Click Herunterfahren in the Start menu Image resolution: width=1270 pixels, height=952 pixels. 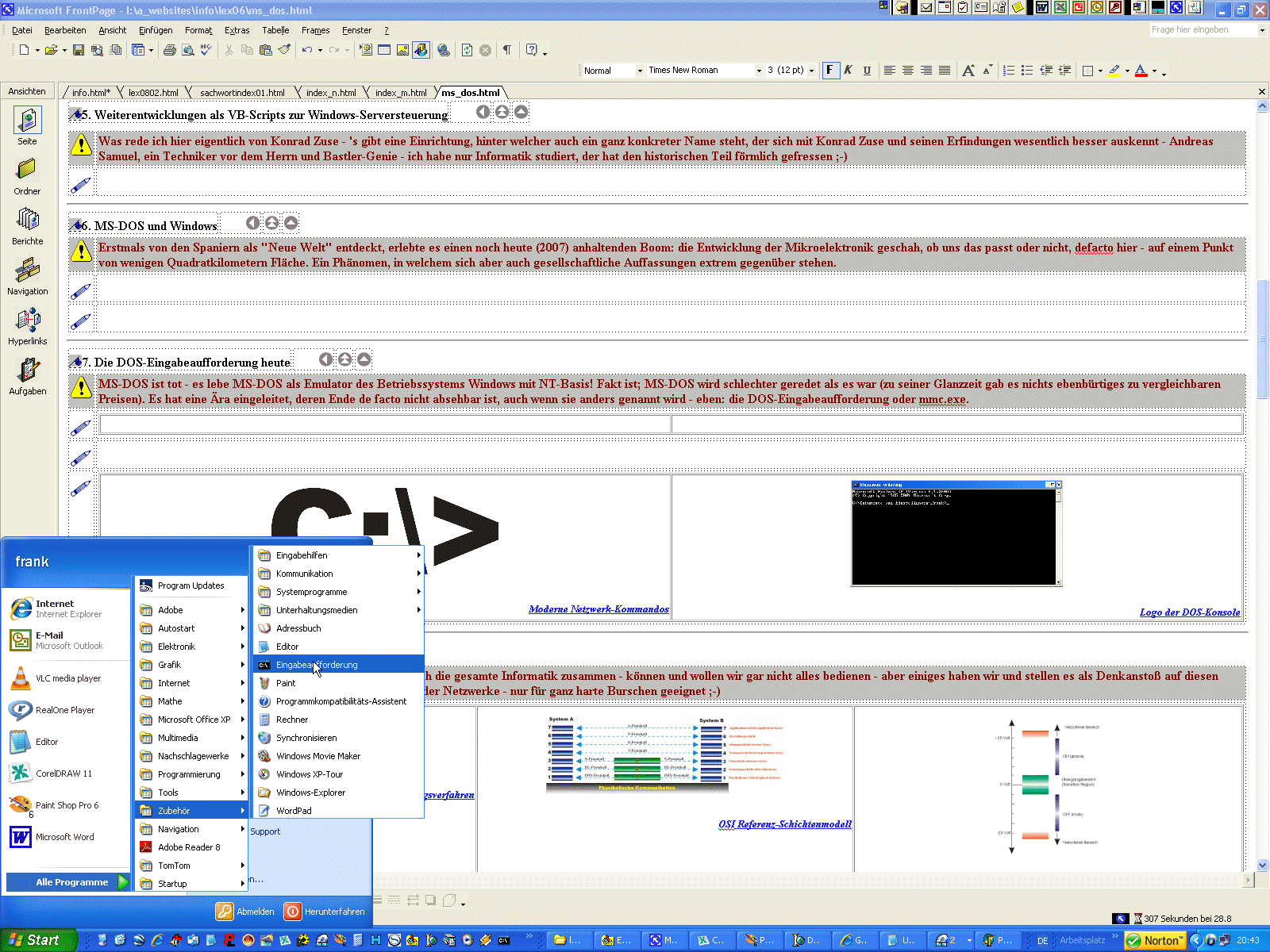tap(325, 912)
